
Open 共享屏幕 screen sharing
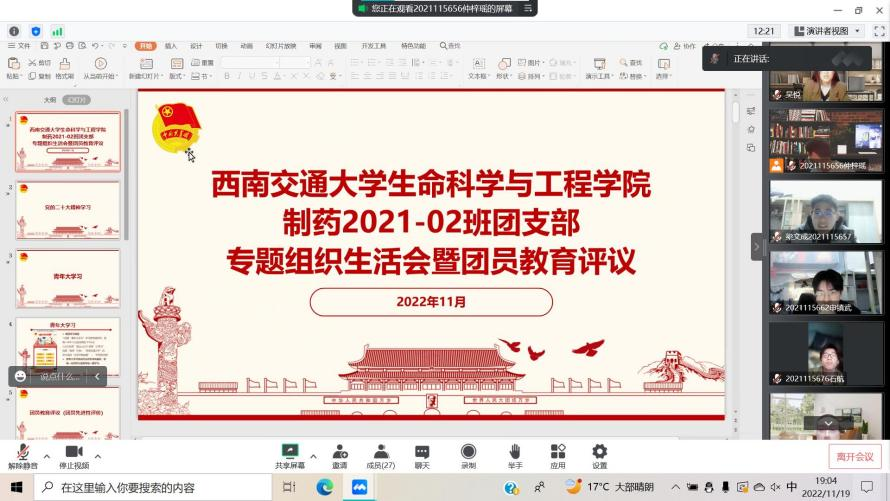coord(290,452)
